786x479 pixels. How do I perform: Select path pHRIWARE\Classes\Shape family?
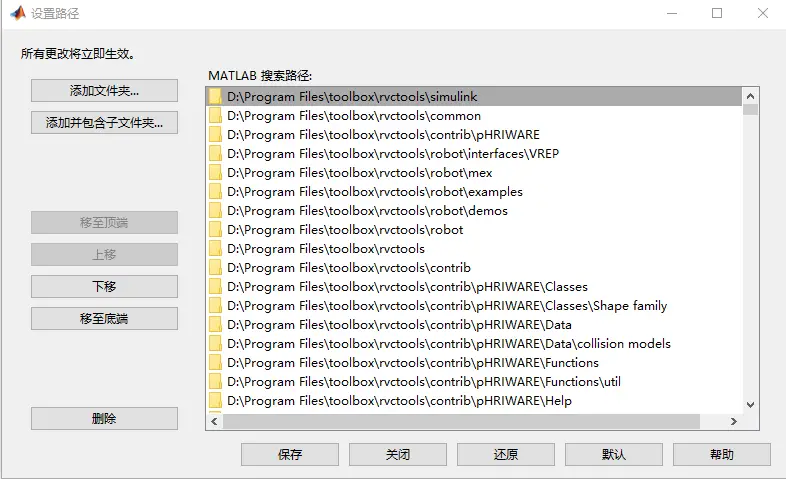(x=474, y=306)
